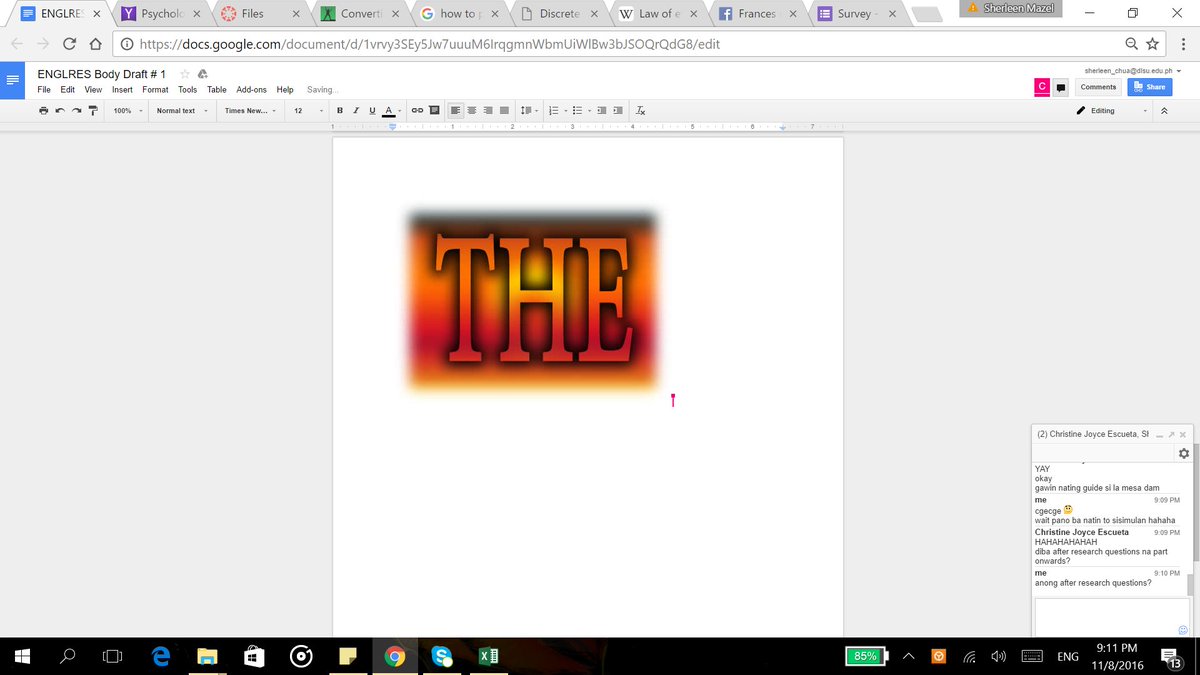
Task: Select the THE word art image
Action: point(531,300)
